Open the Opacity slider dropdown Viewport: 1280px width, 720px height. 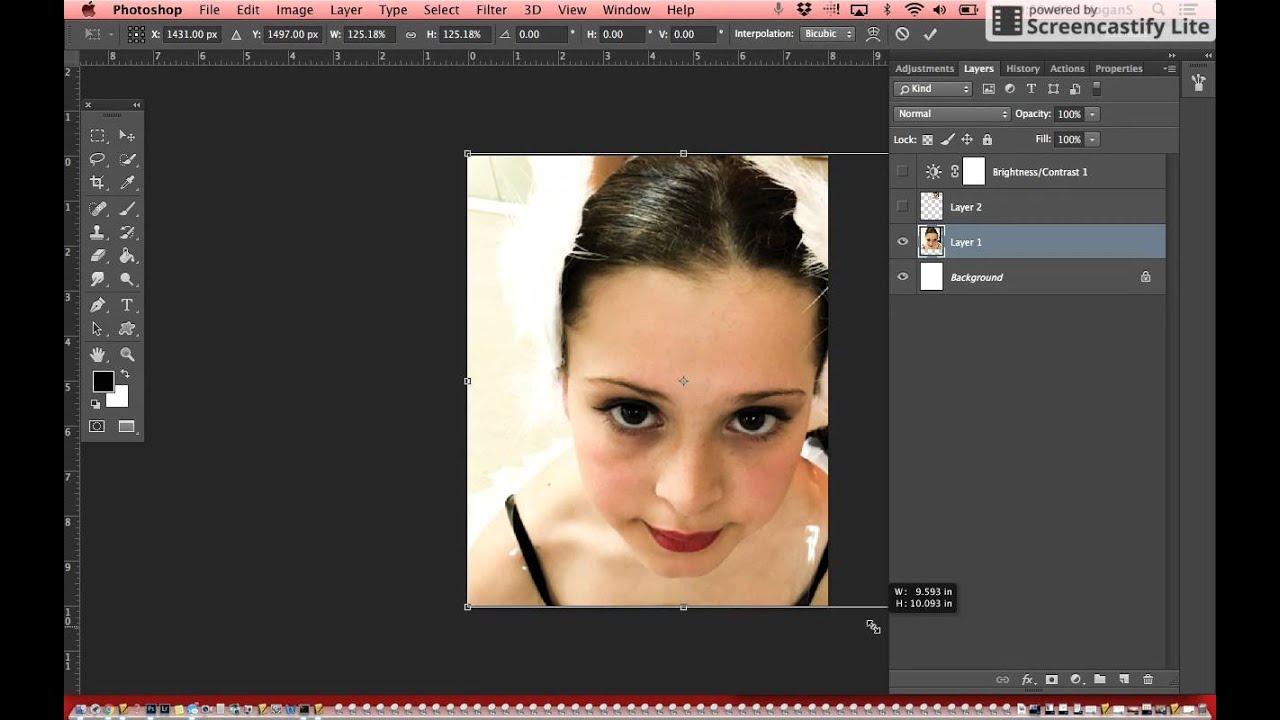(x=1092, y=114)
